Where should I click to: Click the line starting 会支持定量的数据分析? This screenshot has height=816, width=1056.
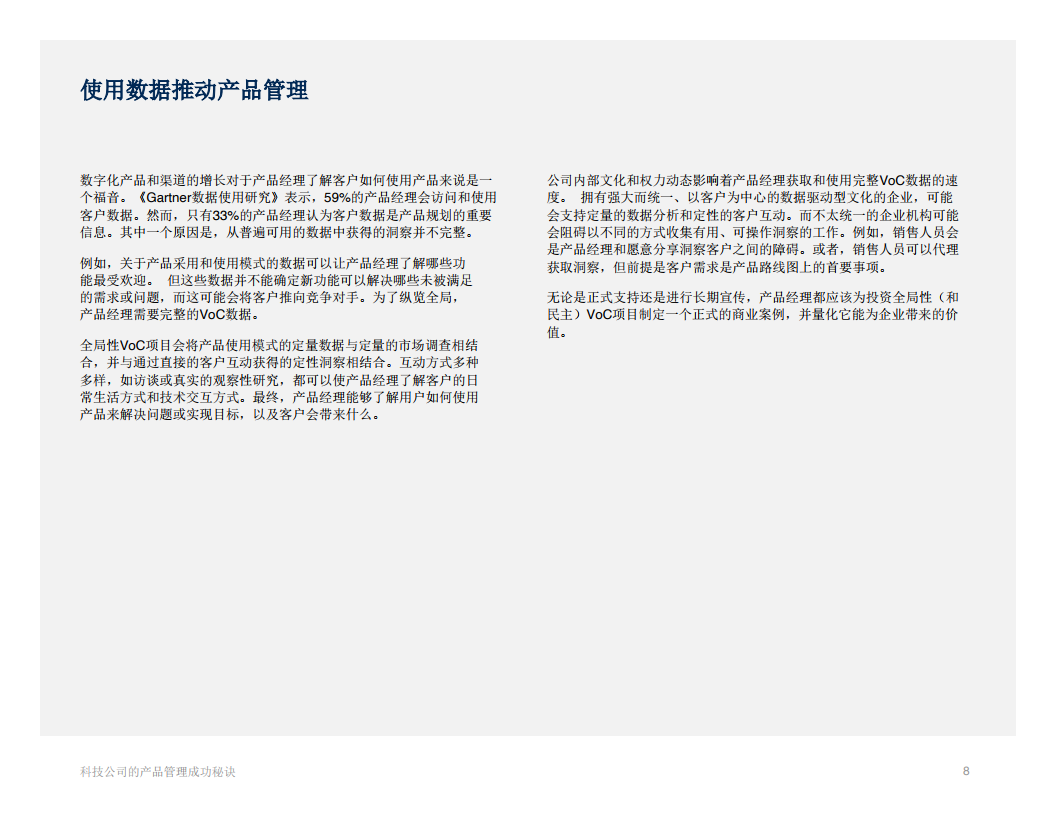click(752, 215)
